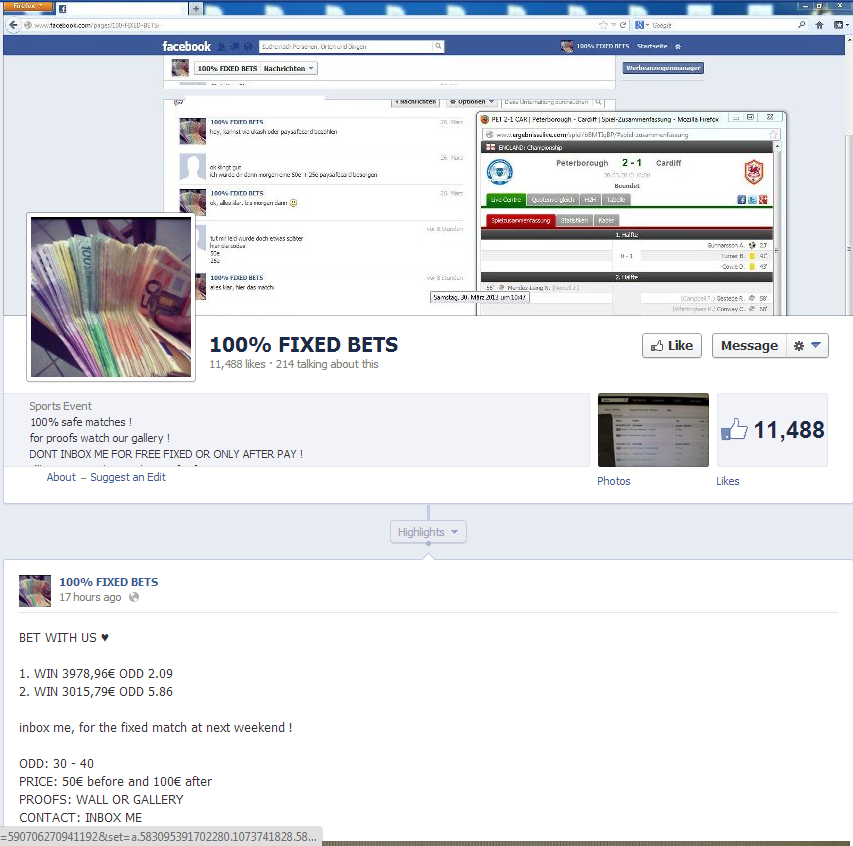Viewport: 853px width, 846px height.
Task: Click the PROOFS: WALL OR GALLERY line
Action: [101, 800]
